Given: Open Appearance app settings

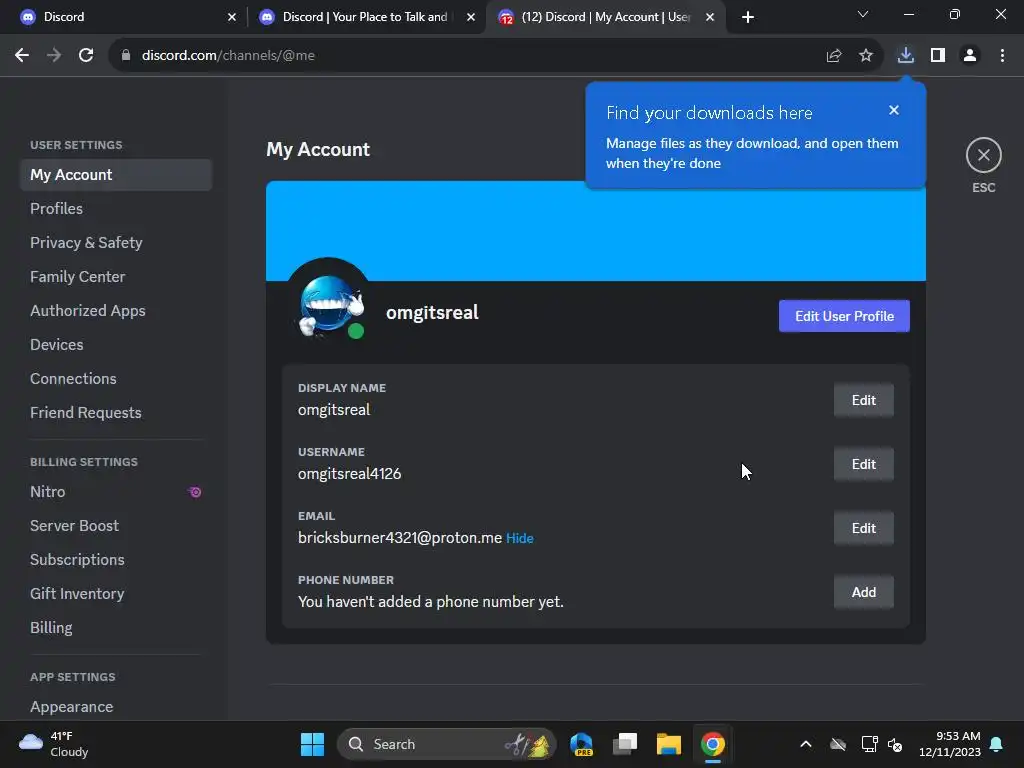Looking at the screenshot, I should 116,707.
